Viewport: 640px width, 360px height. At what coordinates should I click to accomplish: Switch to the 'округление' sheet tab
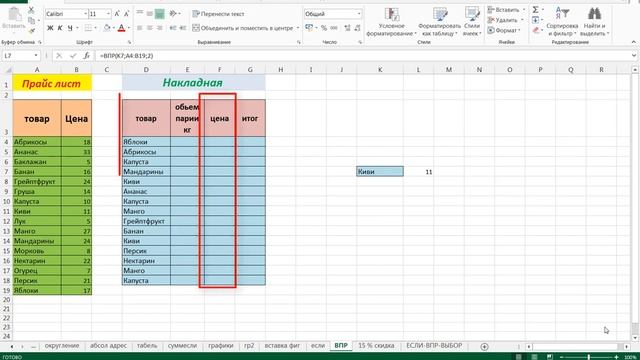point(62,346)
